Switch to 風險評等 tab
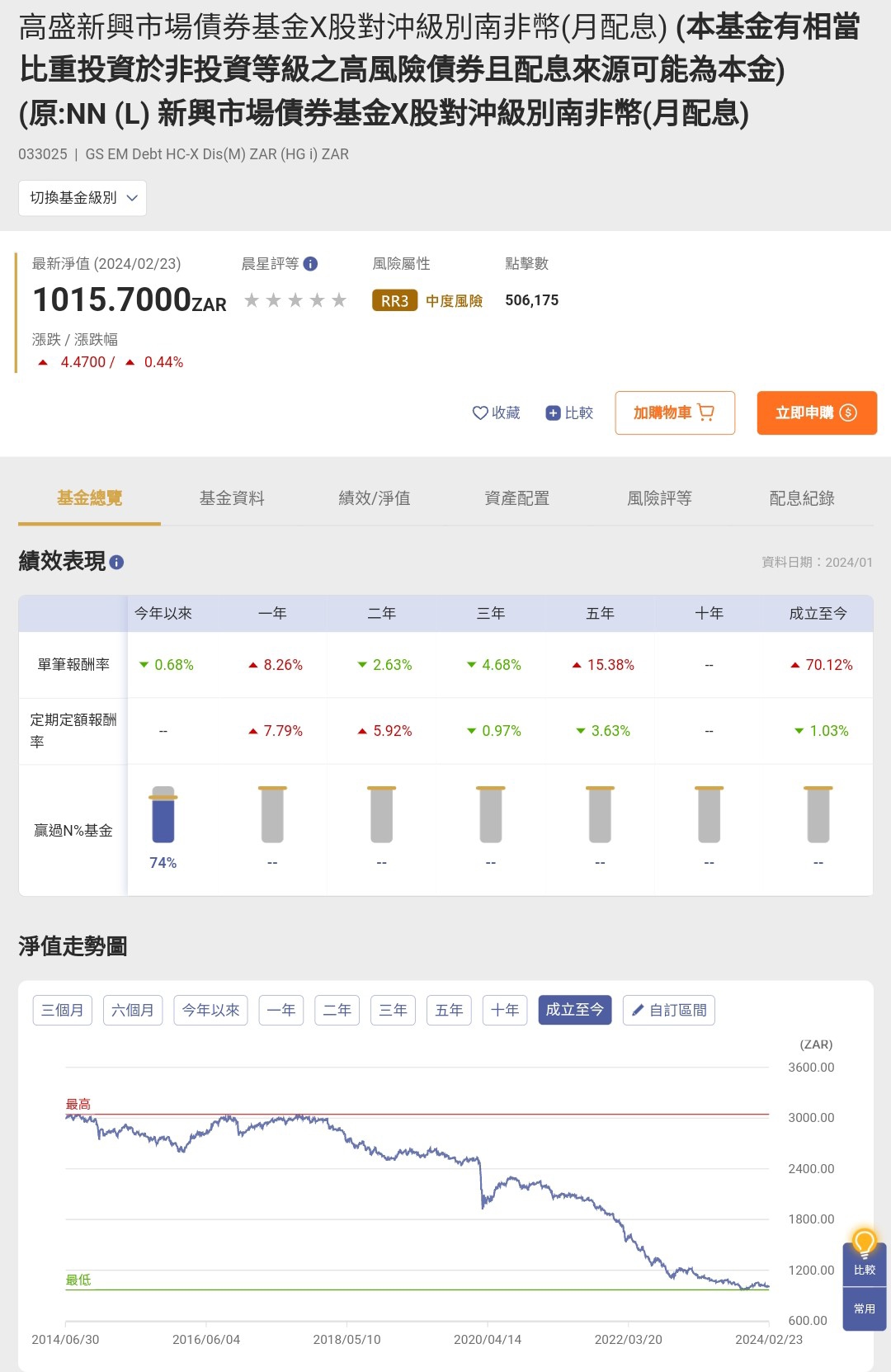This screenshot has height=1372, width=891. 660,498
